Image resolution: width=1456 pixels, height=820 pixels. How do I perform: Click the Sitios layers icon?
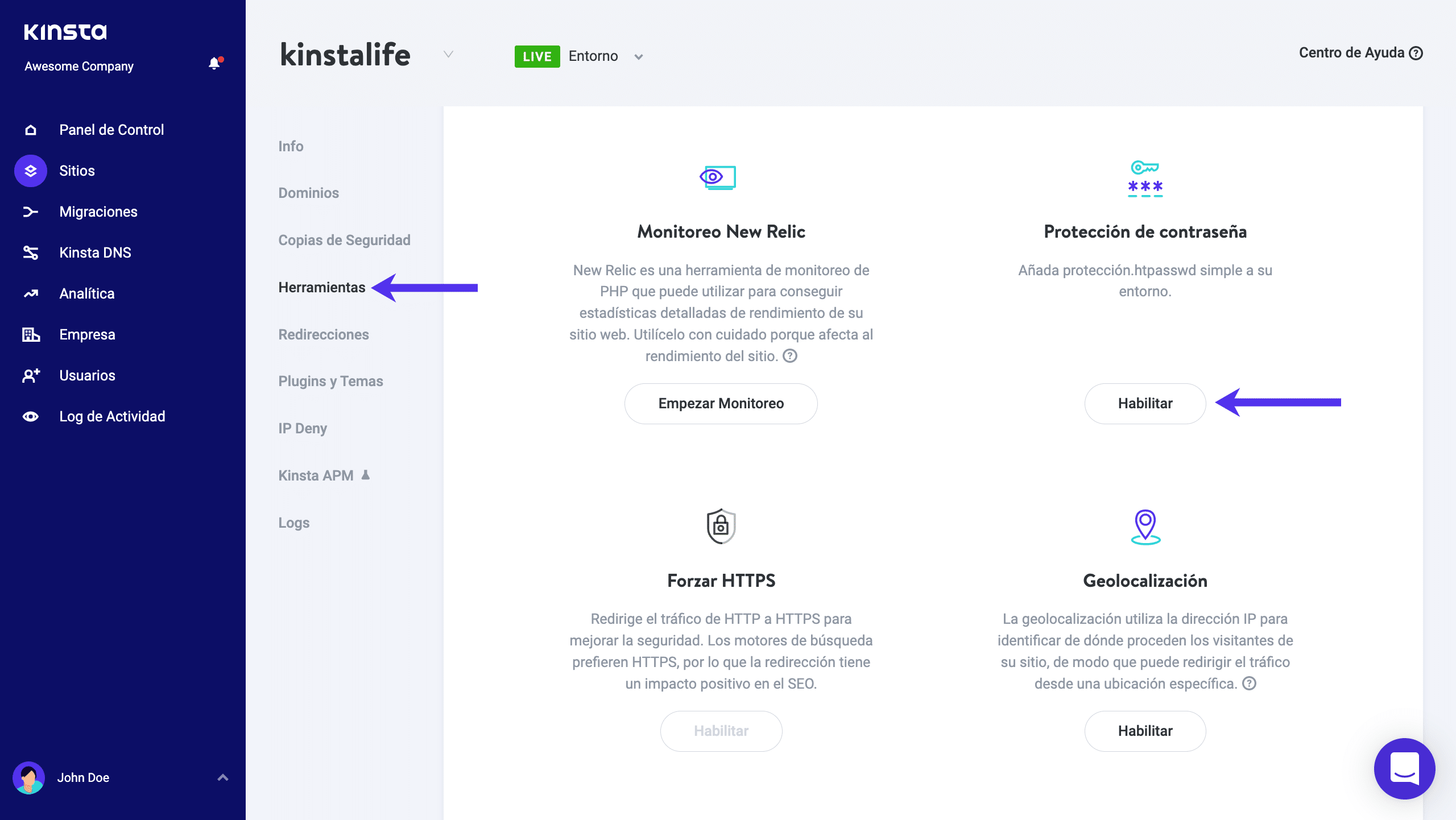pos(31,171)
